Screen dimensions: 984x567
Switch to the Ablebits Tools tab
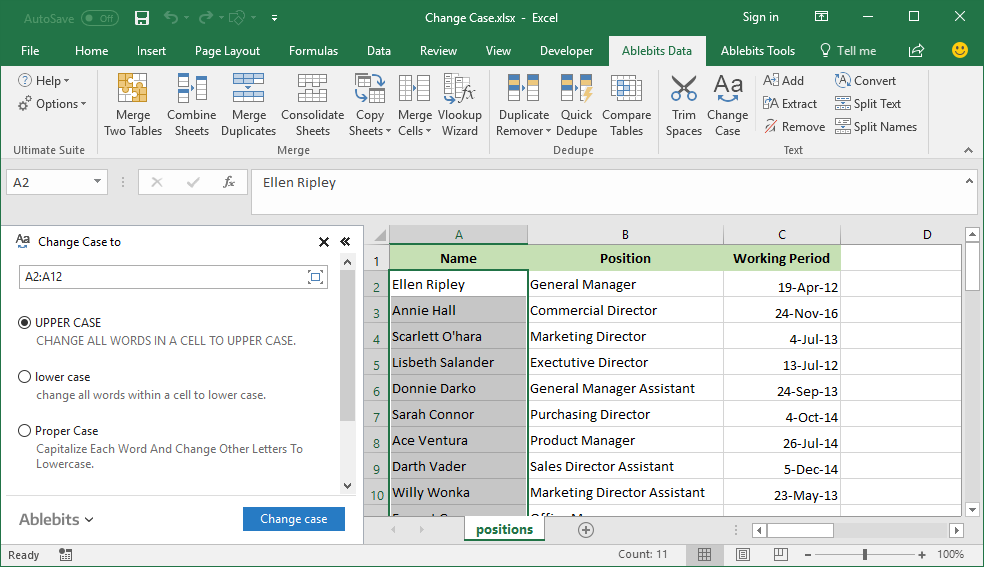pos(757,51)
